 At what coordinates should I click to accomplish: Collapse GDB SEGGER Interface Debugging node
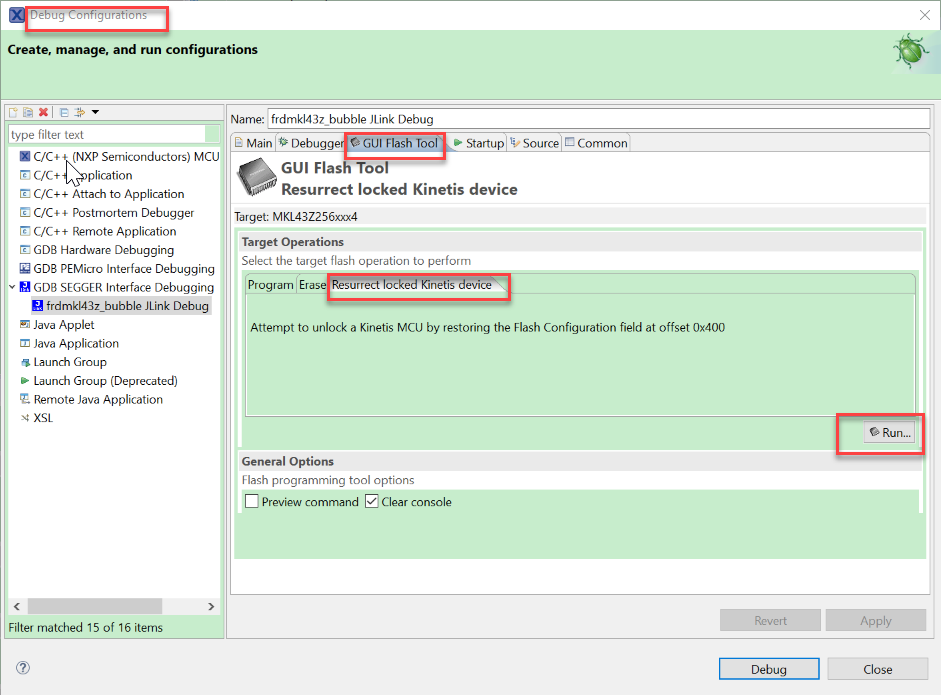(x=12, y=287)
